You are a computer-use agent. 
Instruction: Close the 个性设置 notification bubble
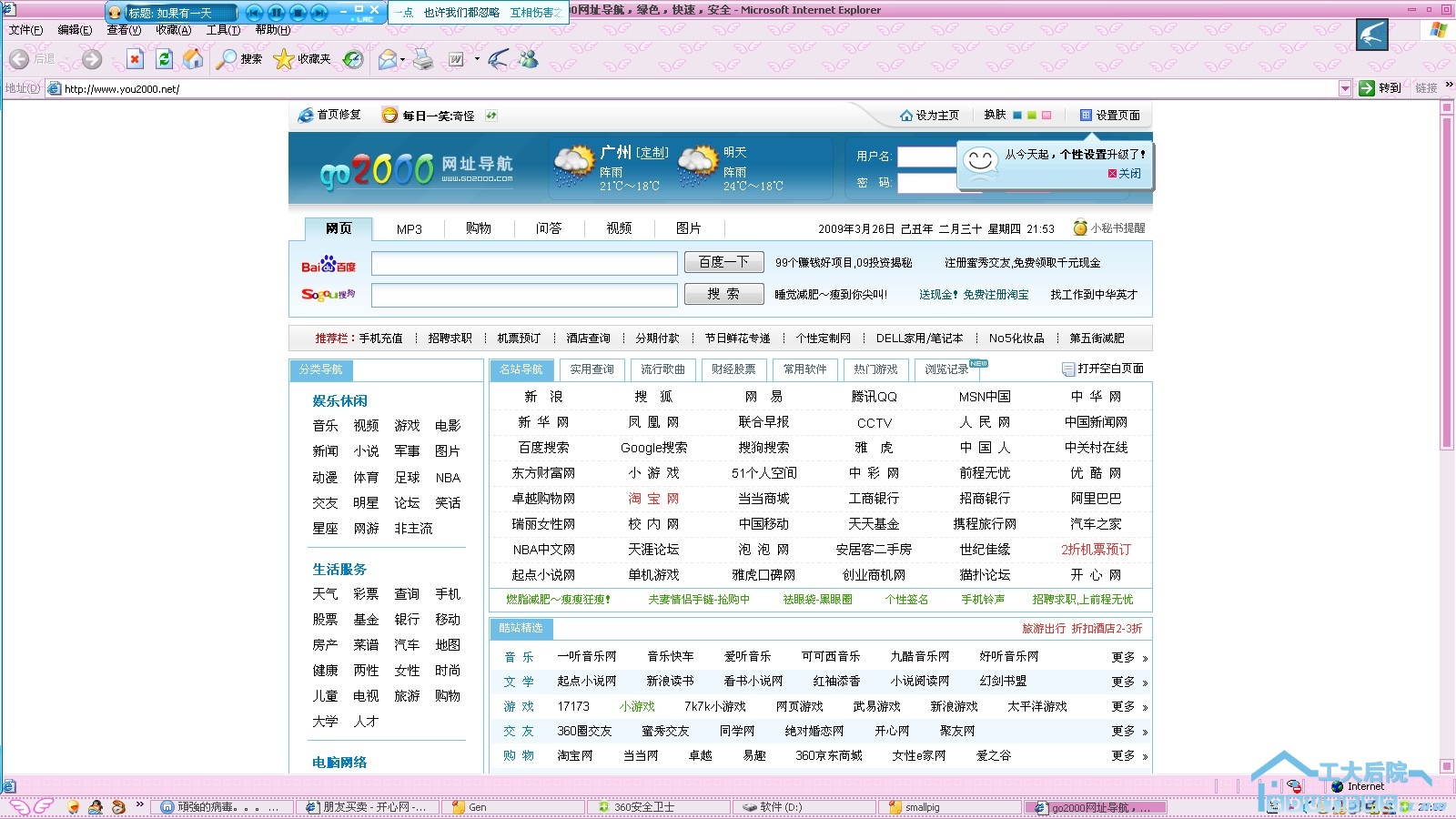point(1124,174)
